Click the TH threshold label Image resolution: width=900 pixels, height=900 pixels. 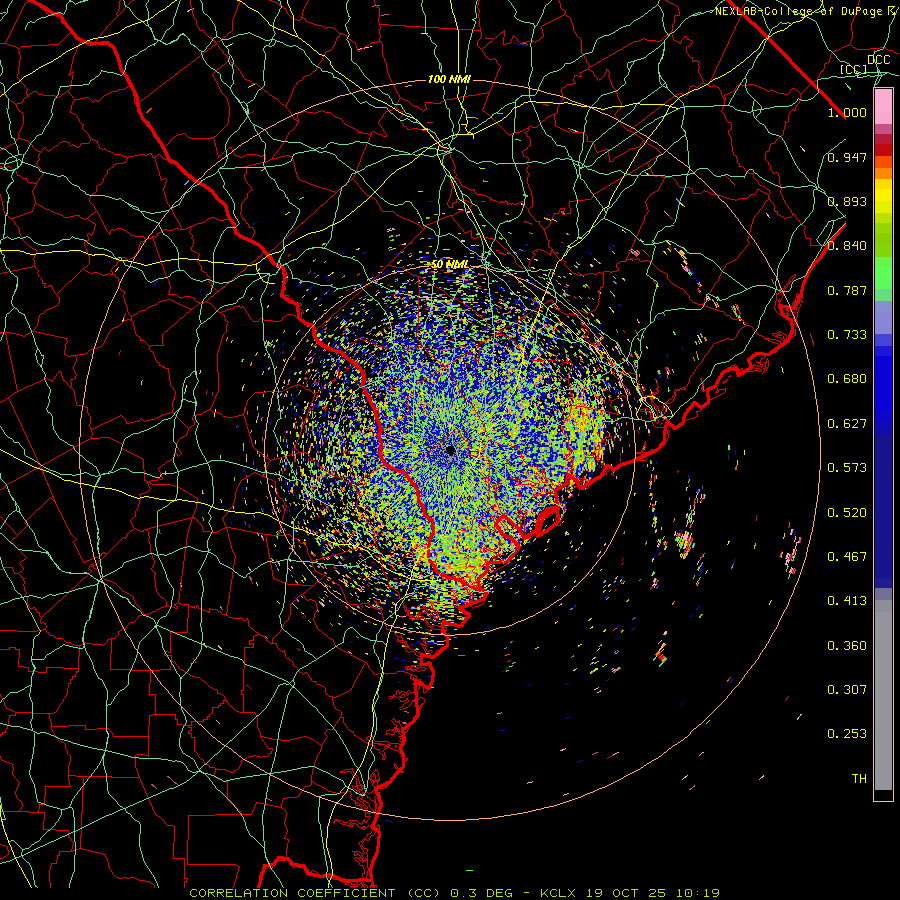(859, 779)
